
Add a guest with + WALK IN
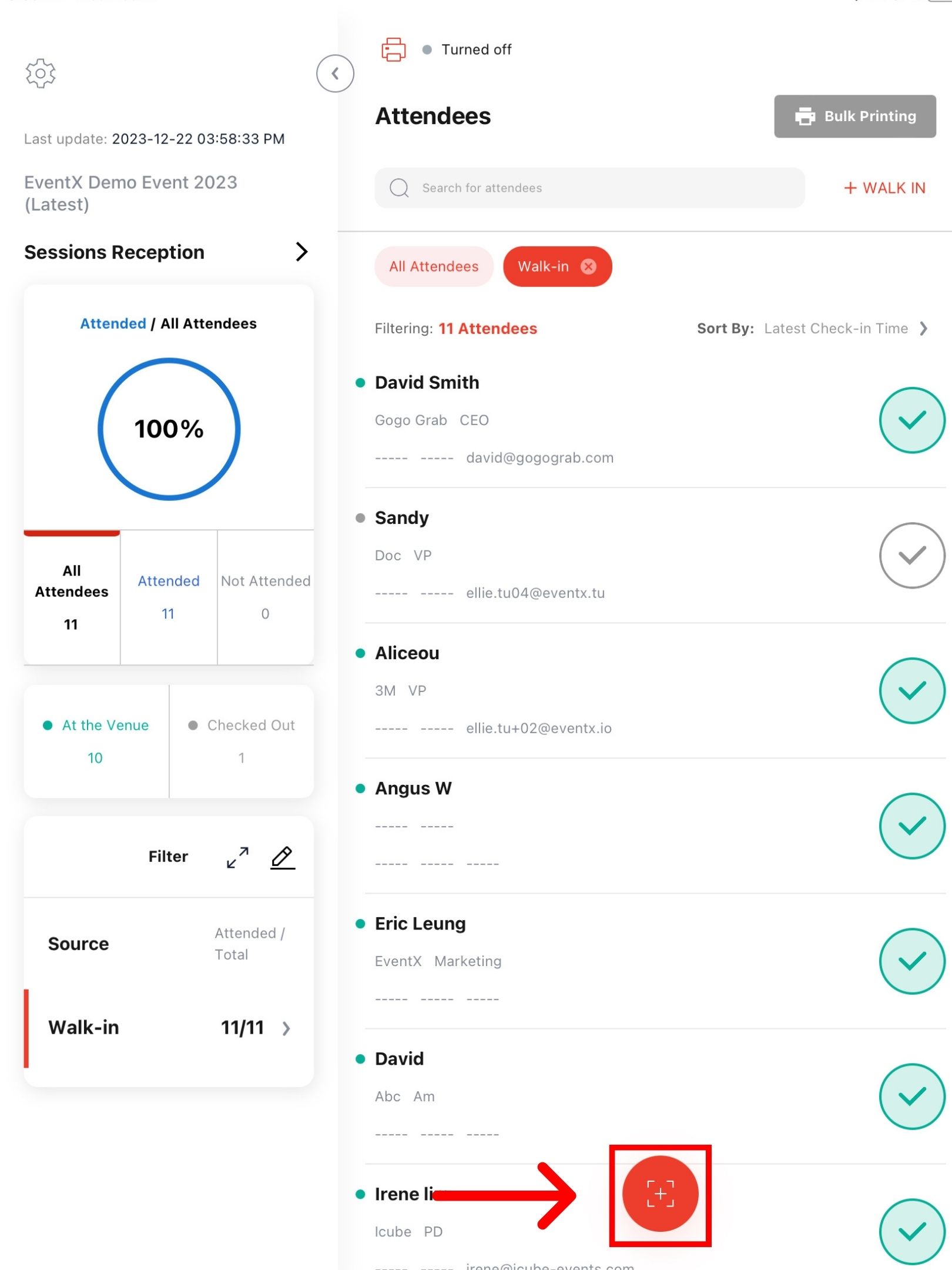pos(884,188)
